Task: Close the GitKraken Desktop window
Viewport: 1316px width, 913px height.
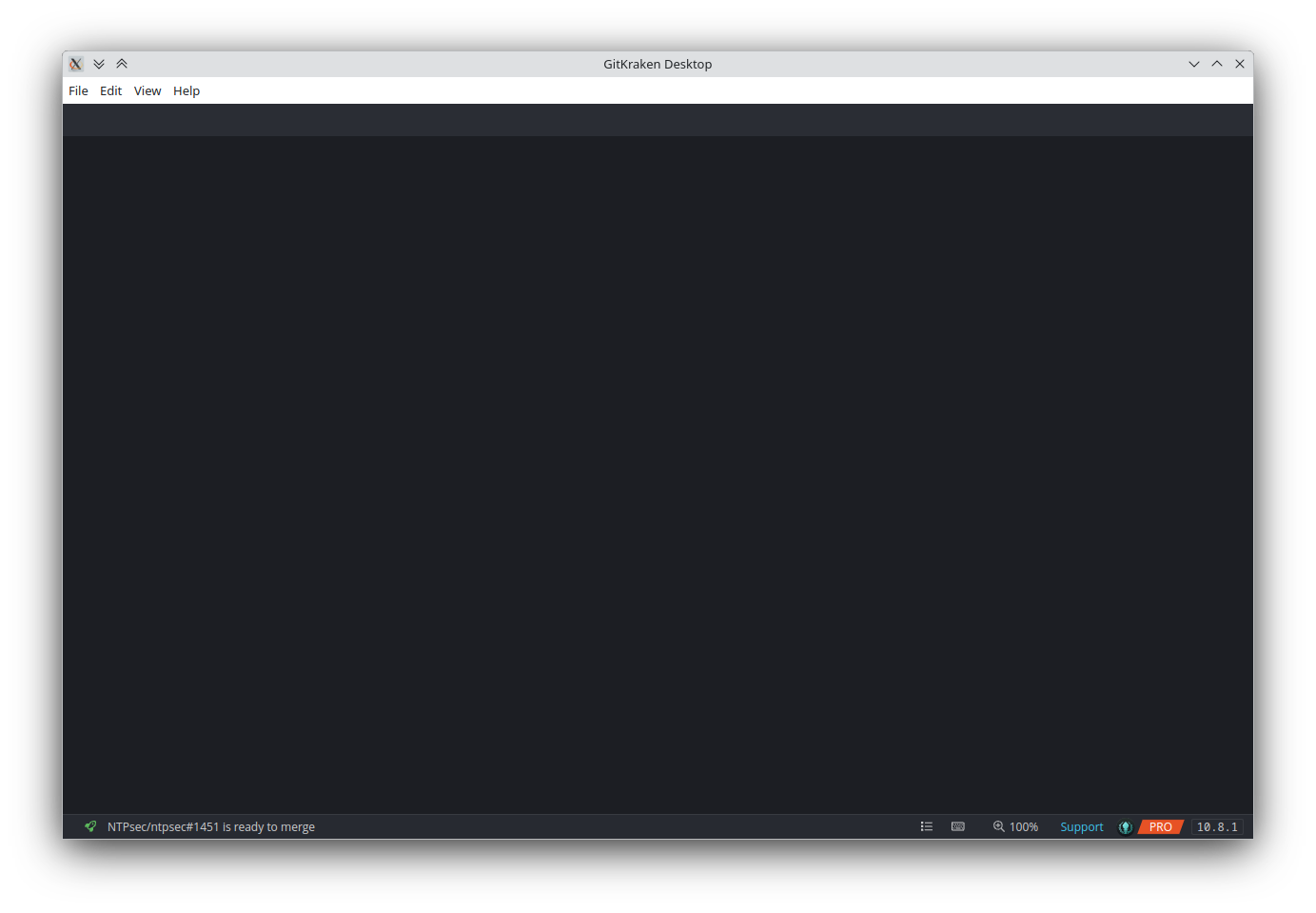Action: point(1240,64)
